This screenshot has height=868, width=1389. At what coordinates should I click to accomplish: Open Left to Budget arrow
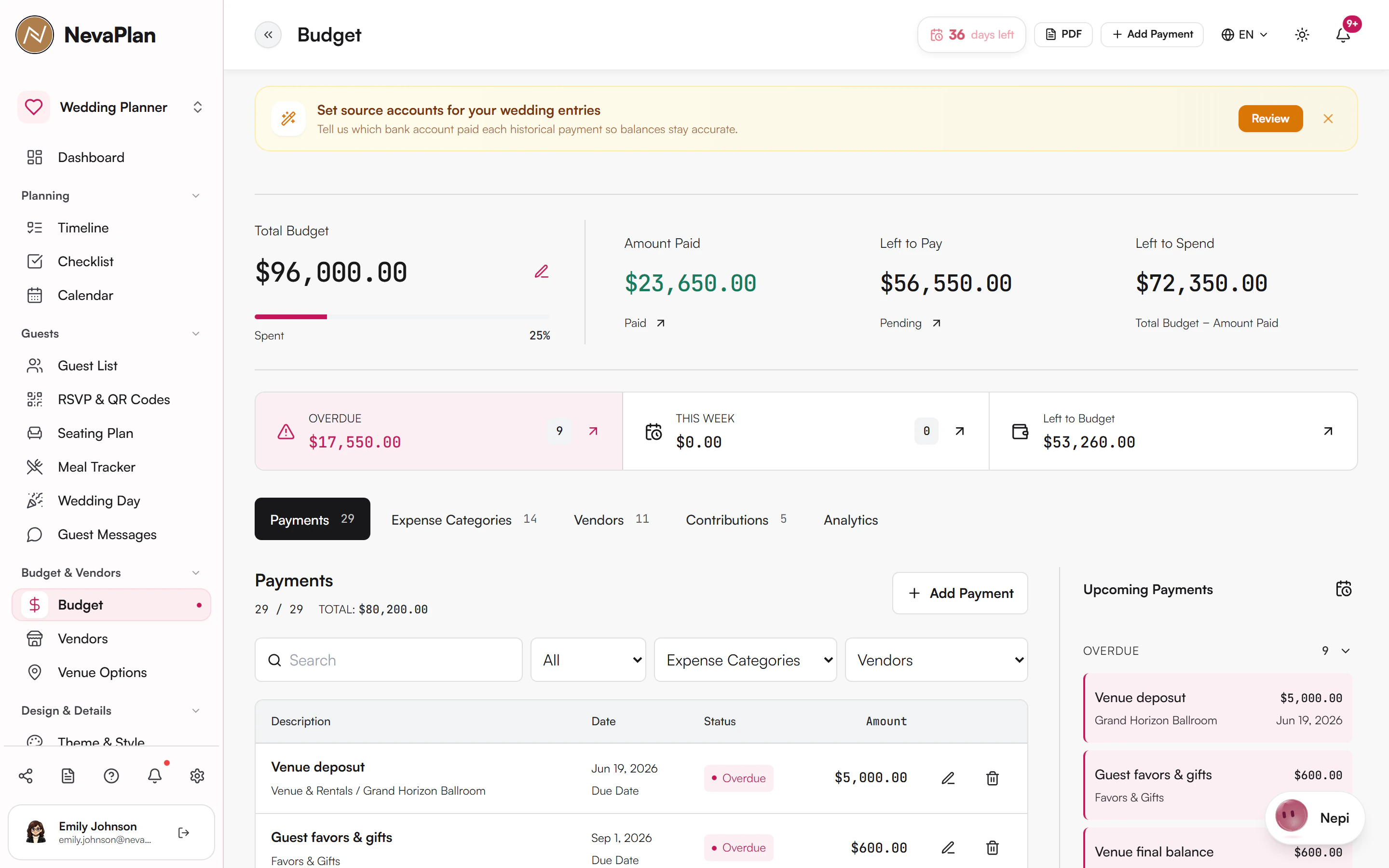1328,431
